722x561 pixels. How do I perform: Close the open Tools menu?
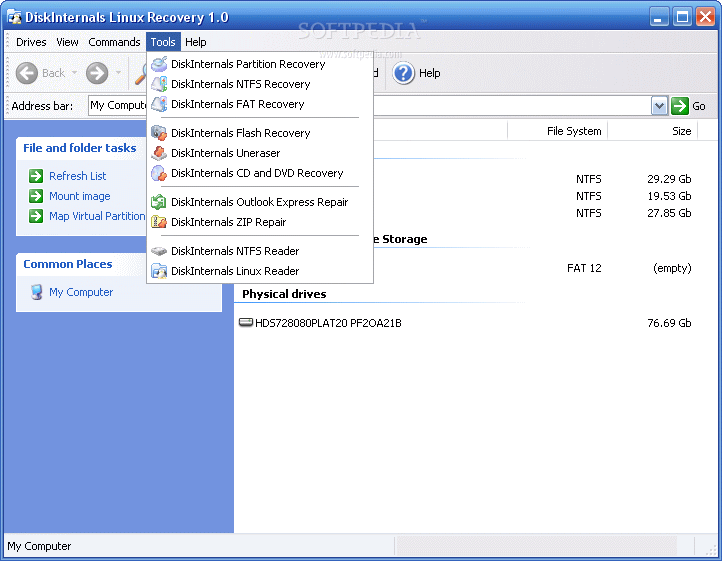pos(163,42)
